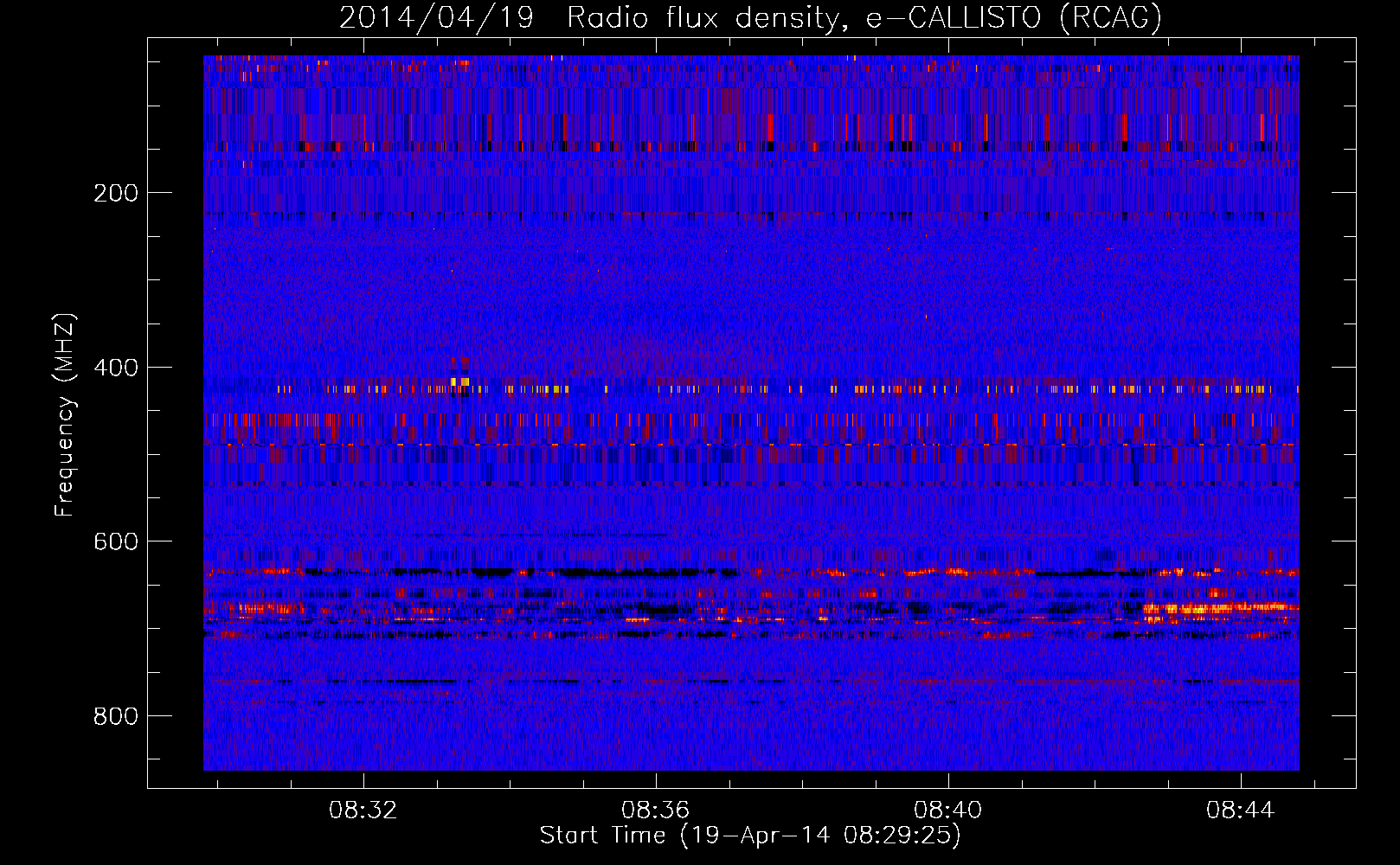Click the bright yellow emission band near 08:43
Screen dimensions: 1400x865
[1220, 609]
